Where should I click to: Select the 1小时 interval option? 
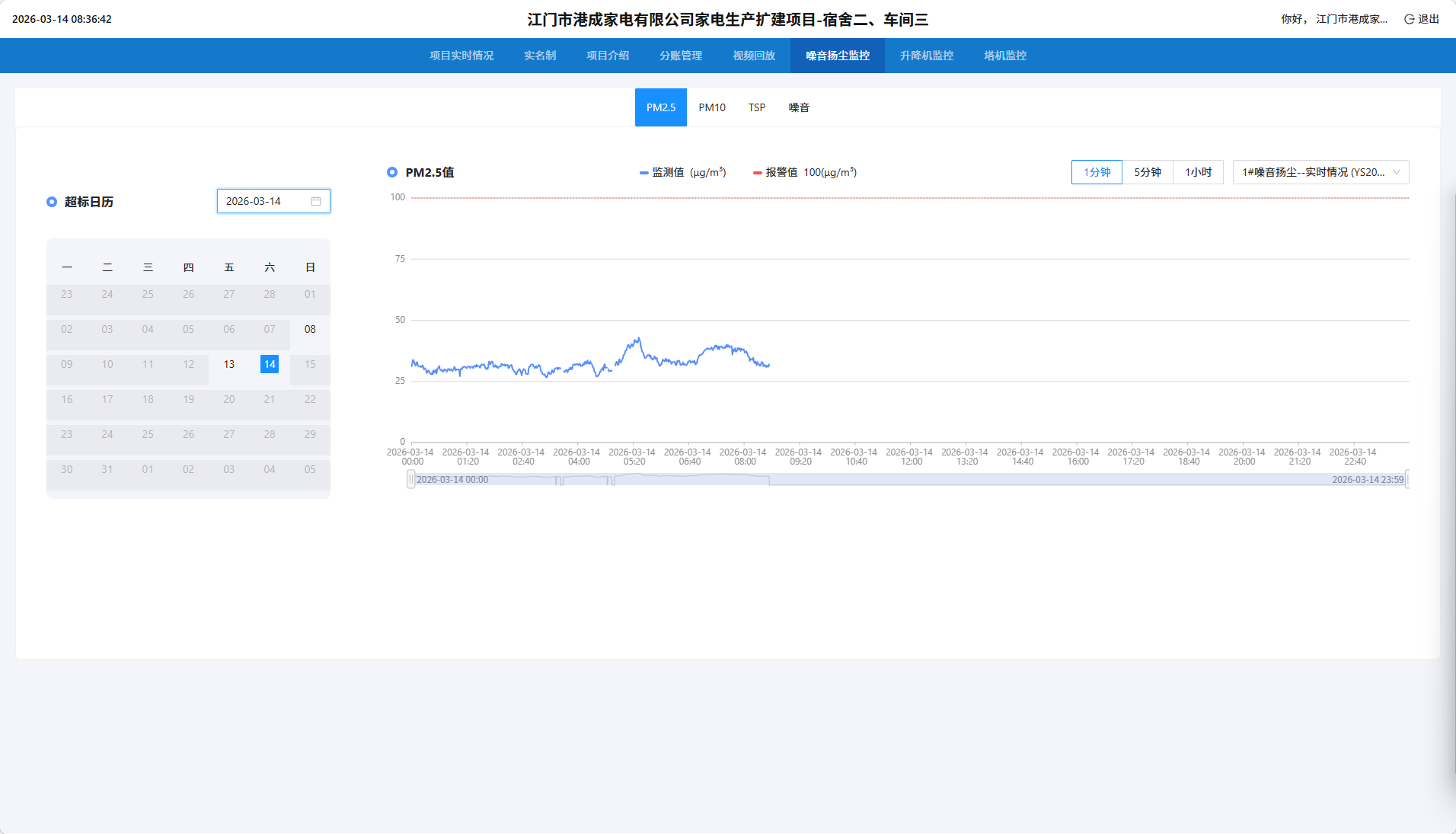click(1198, 172)
